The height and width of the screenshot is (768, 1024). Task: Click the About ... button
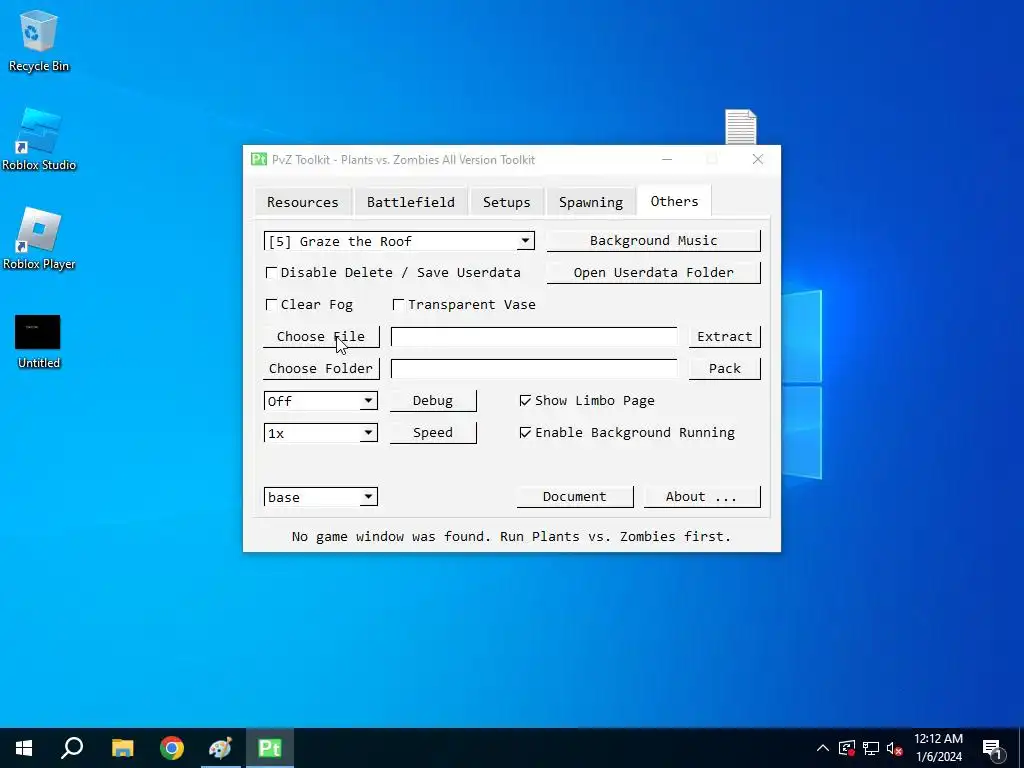tap(702, 496)
